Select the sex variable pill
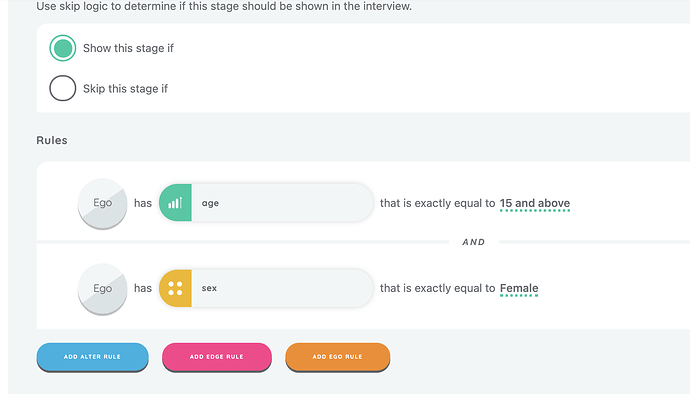 [266, 288]
